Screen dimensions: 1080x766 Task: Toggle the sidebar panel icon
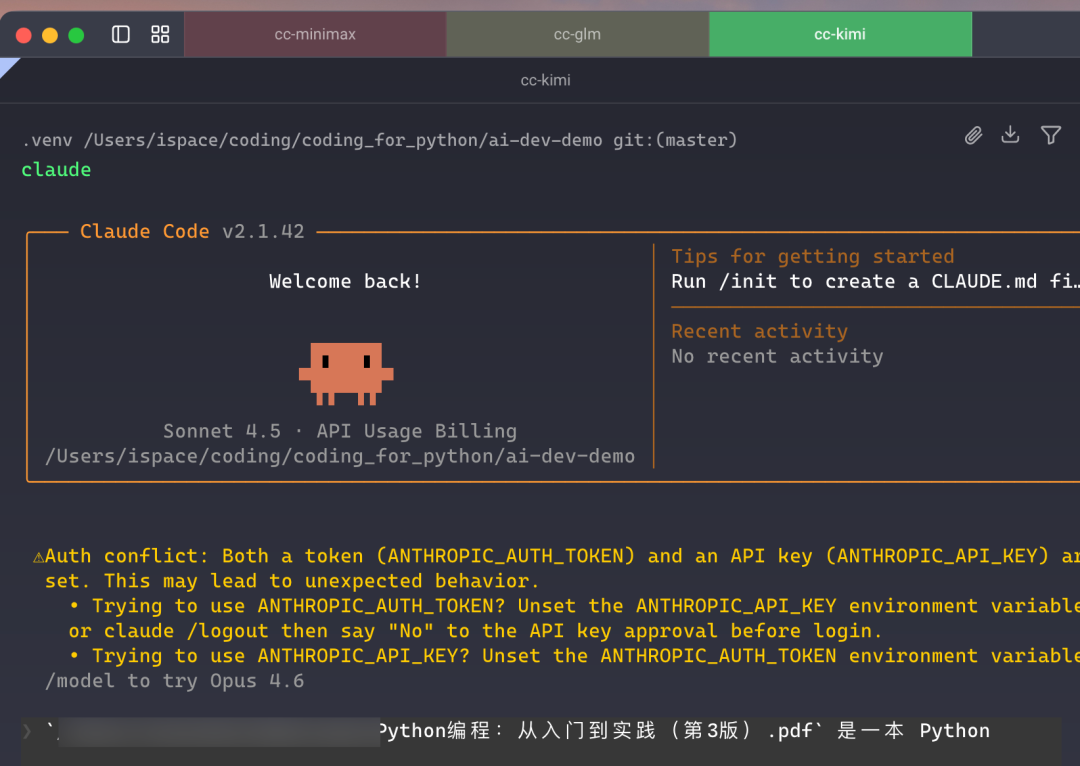[x=120, y=33]
